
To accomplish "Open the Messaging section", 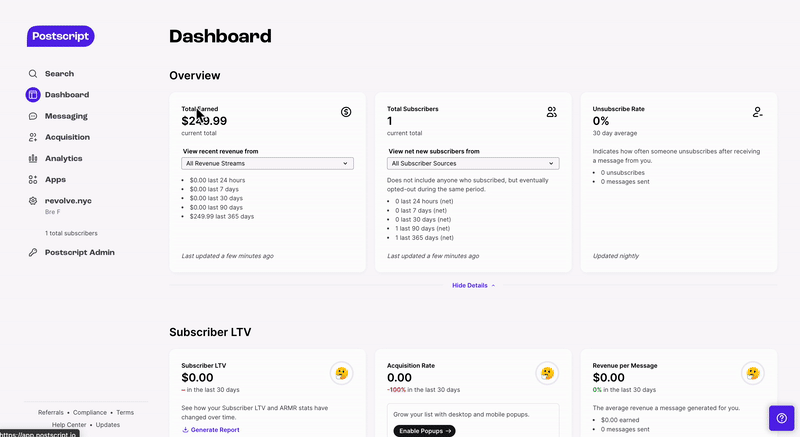I will (66, 116).
